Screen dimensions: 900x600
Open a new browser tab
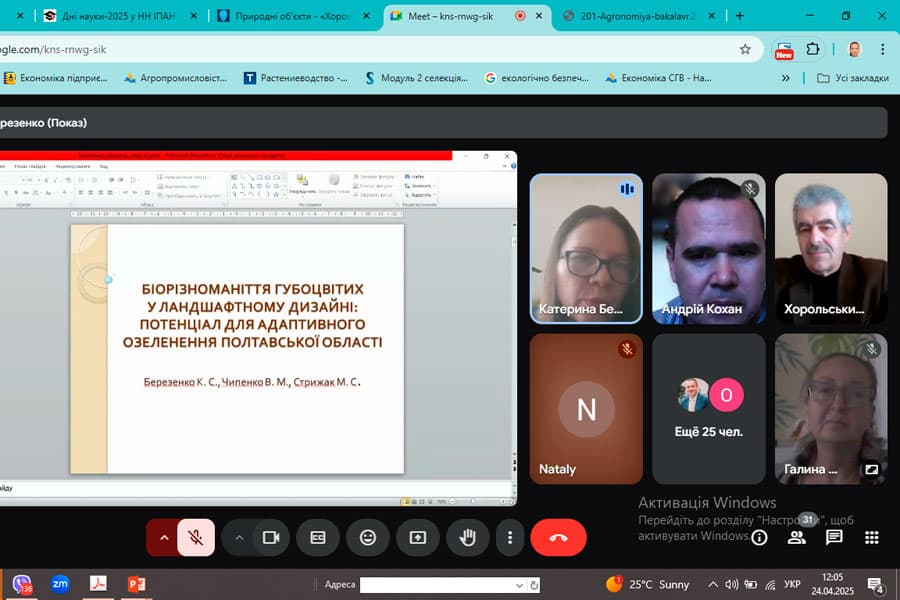pyautogui.click(x=740, y=16)
